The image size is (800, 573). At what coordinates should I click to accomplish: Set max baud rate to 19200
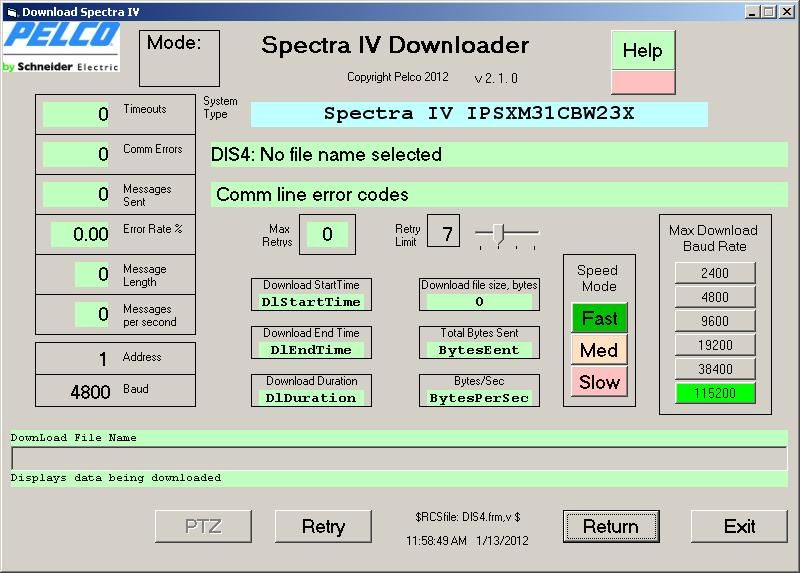715,345
